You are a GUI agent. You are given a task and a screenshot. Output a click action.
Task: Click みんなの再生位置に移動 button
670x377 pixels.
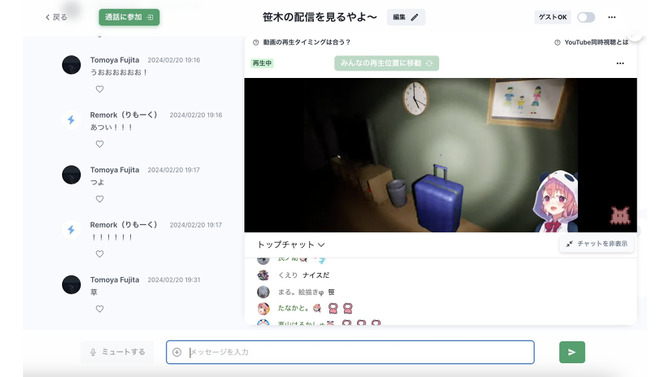(386, 63)
